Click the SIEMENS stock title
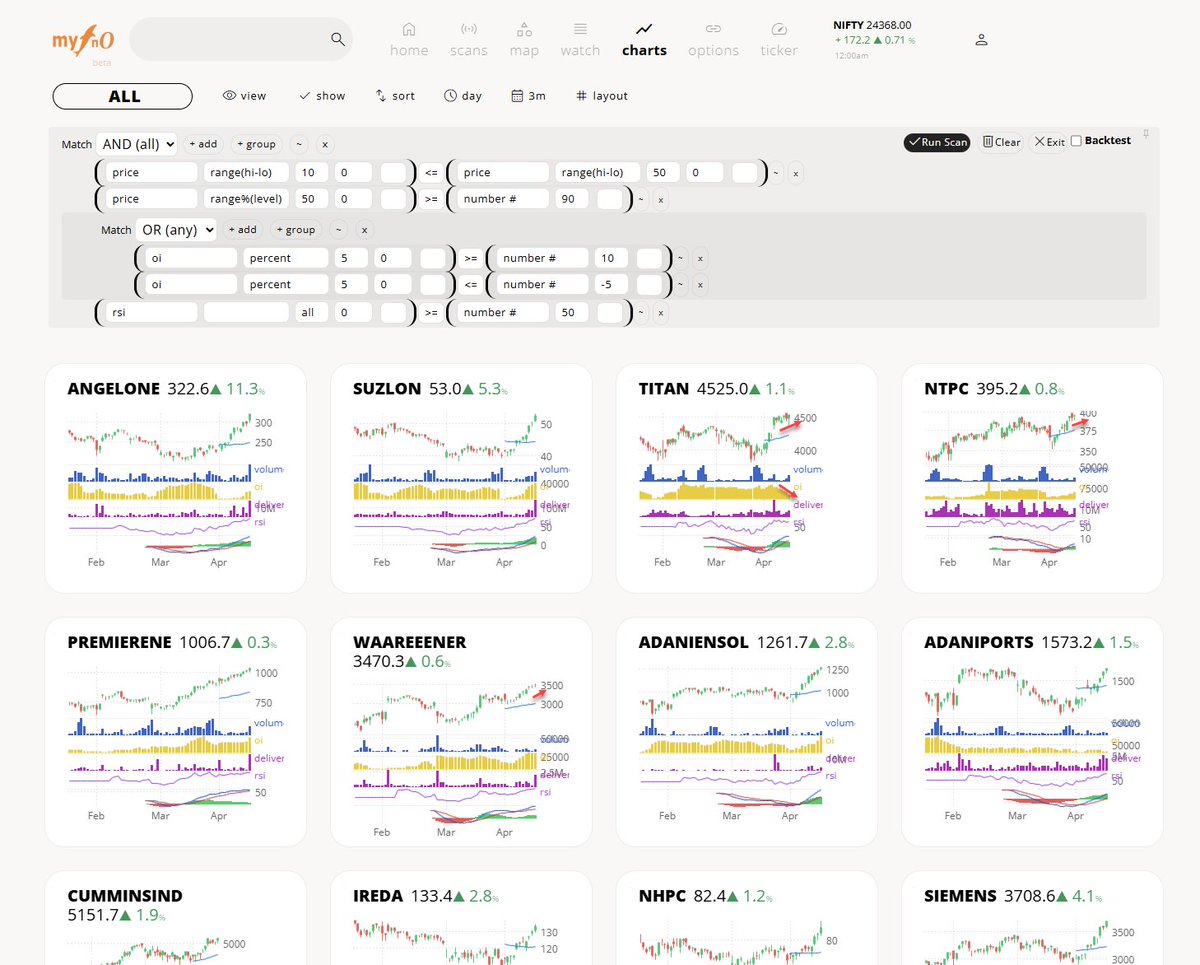 click(960, 896)
